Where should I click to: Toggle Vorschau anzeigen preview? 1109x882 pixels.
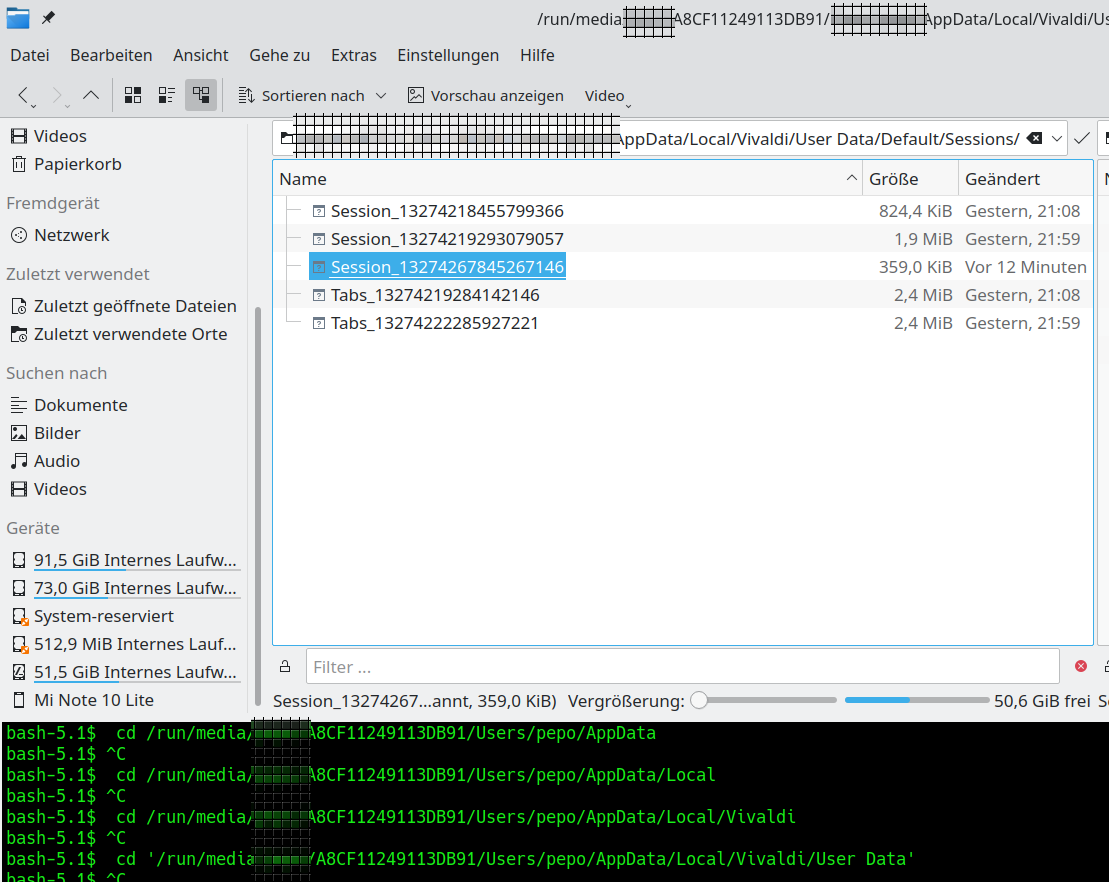(x=486, y=95)
